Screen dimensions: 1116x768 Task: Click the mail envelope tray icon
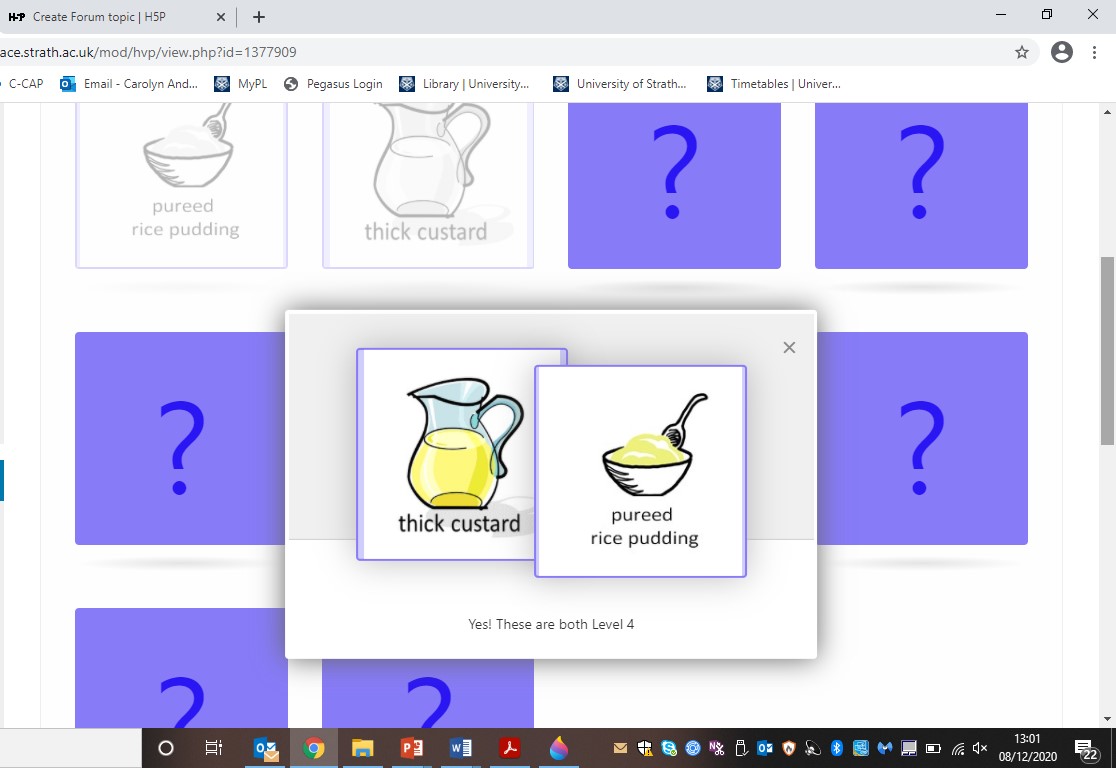pyautogui.click(x=620, y=748)
